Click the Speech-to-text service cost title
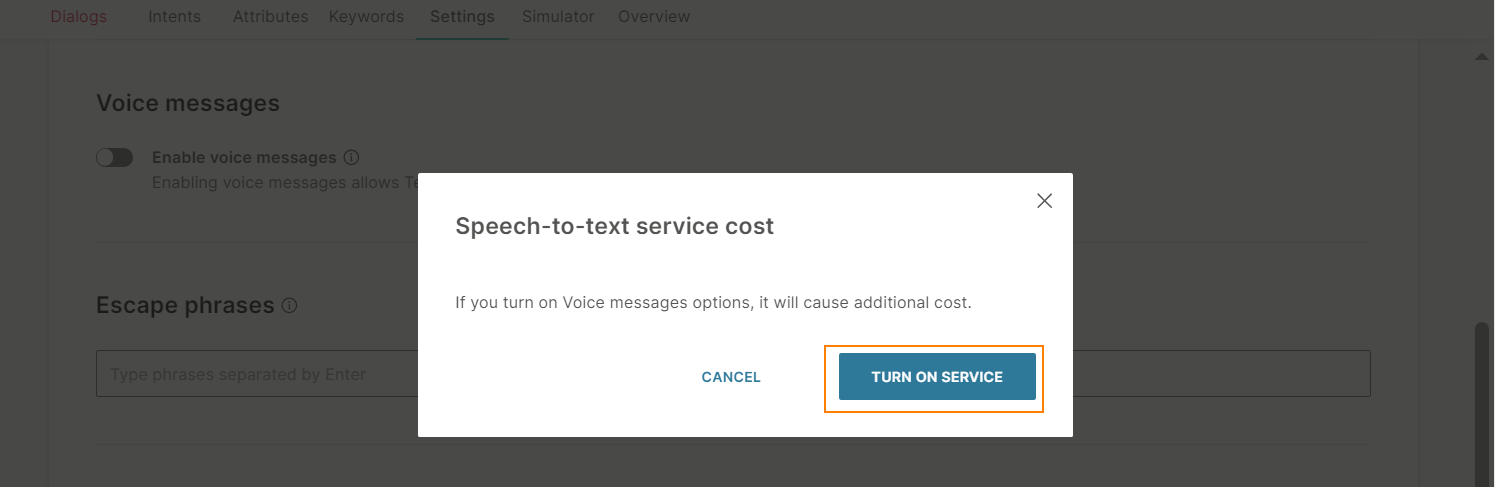Screen dimensions: 1495x487 coord(614,226)
